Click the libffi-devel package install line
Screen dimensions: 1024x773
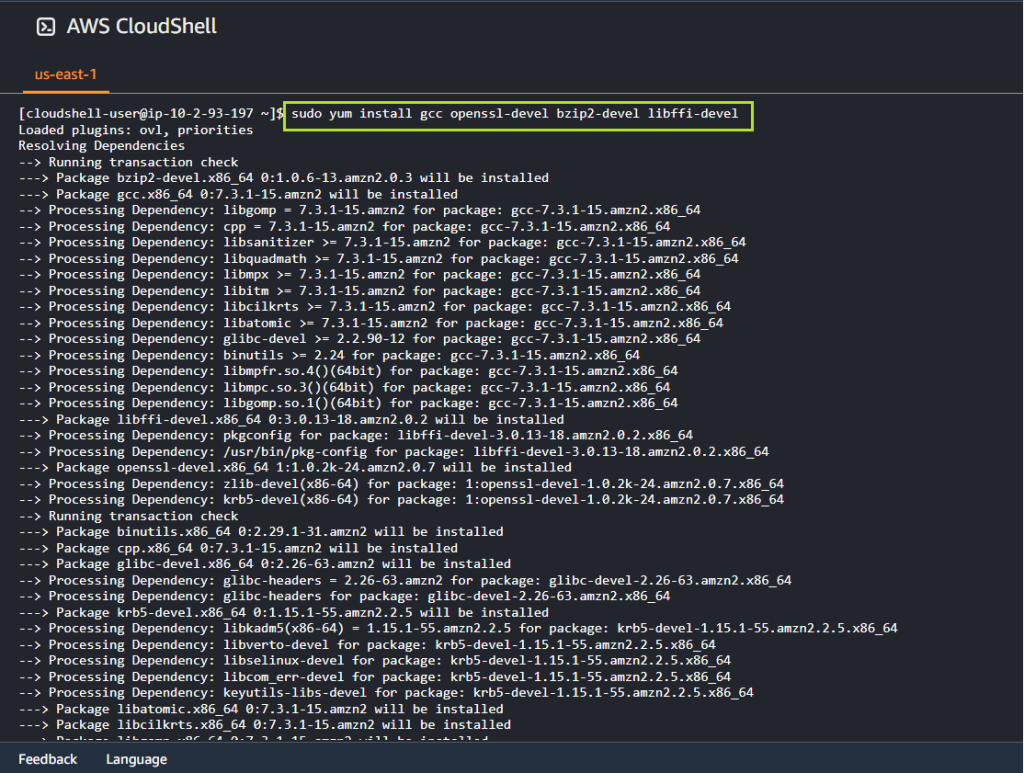[291, 419]
